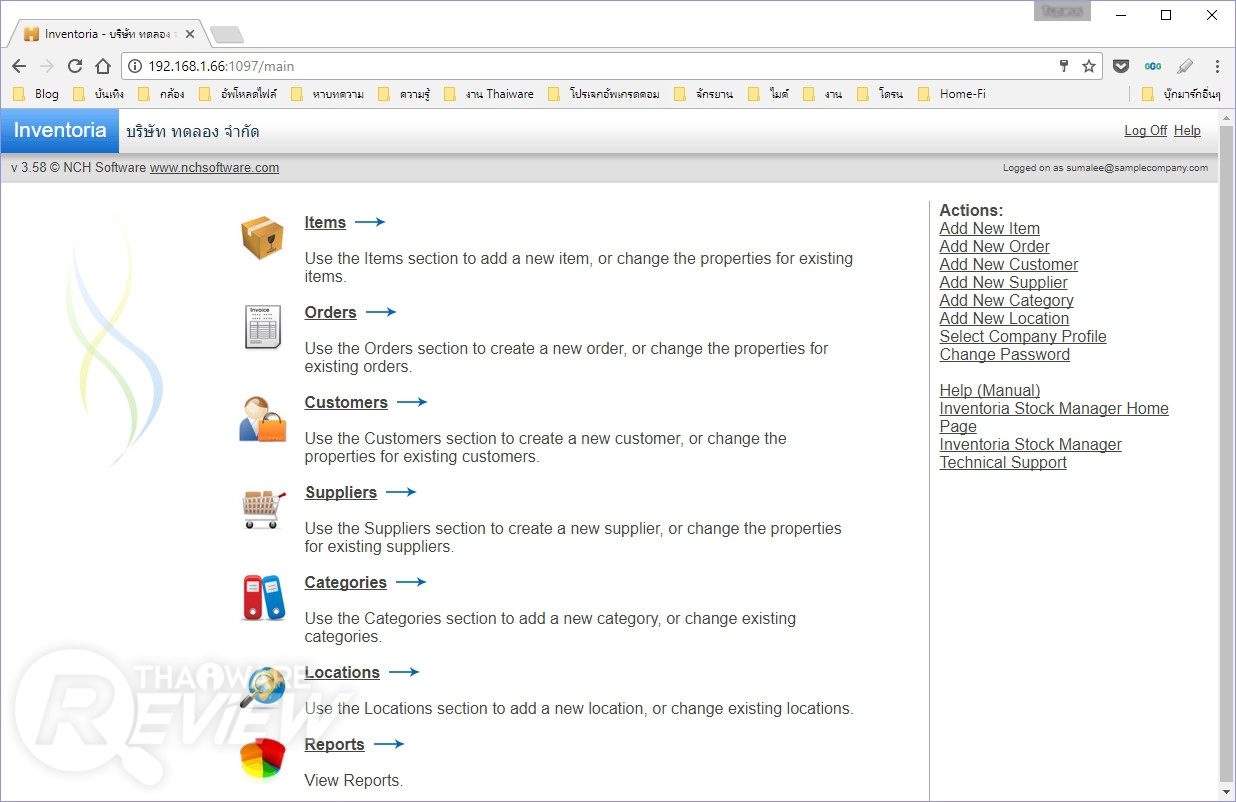Click the Reports pie chart icon
The height and width of the screenshot is (802, 1236).
(263, 760)
